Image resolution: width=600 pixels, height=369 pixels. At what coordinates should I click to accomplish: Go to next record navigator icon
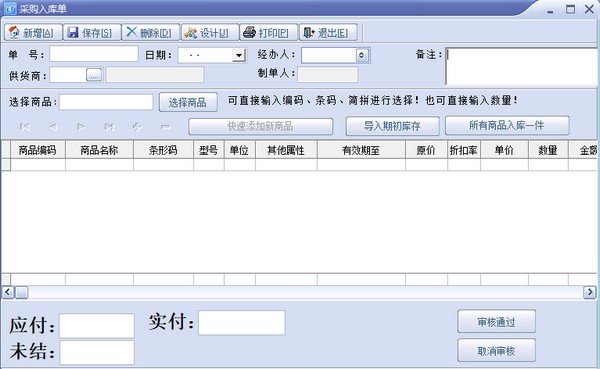(x=81, y=127)
